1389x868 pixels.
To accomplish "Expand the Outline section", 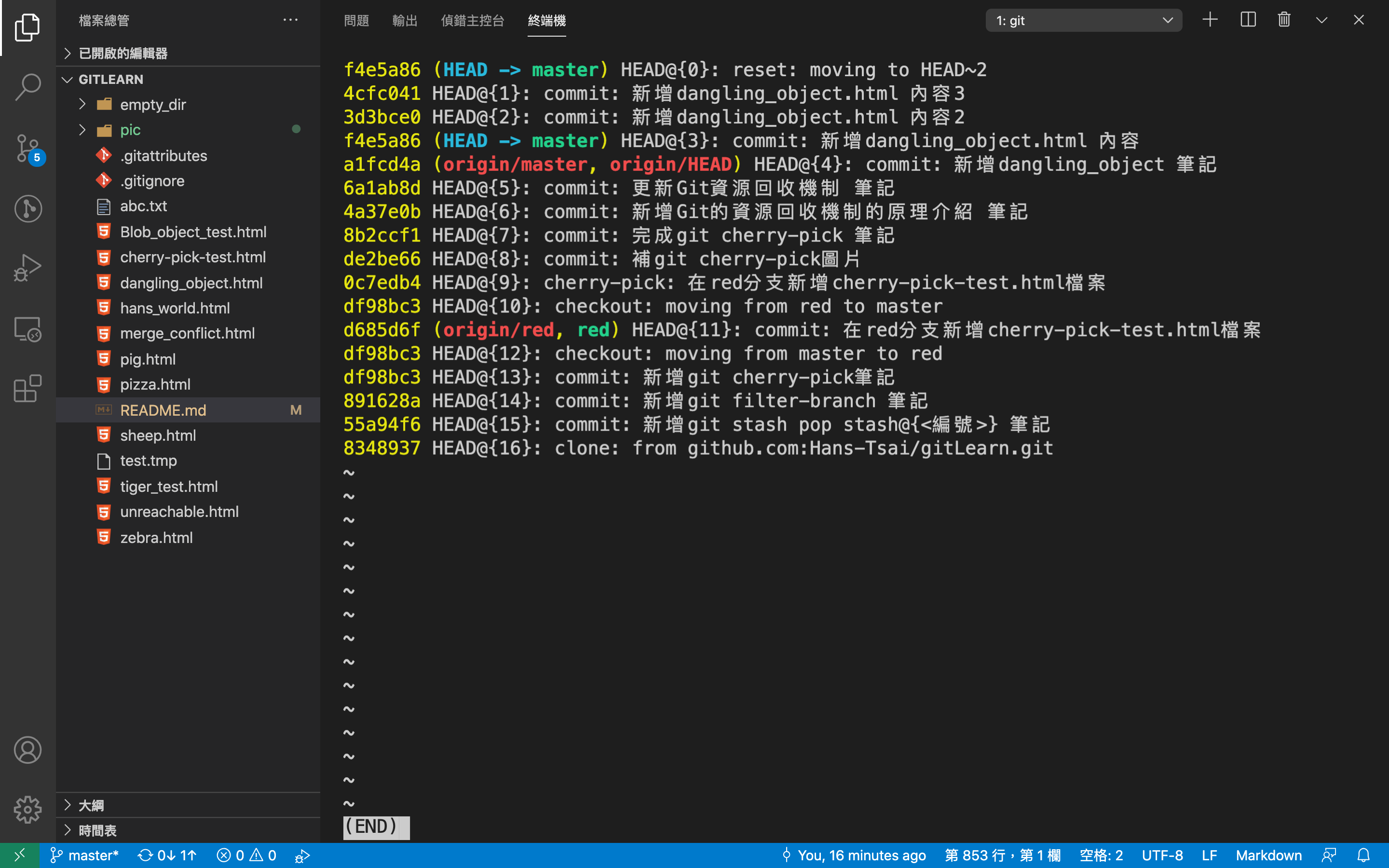I will [188, 805].
